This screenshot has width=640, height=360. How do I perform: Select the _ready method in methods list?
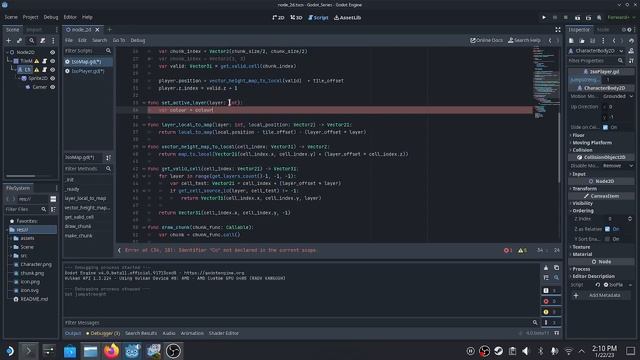pyautogui.click(x=72, y=189)
